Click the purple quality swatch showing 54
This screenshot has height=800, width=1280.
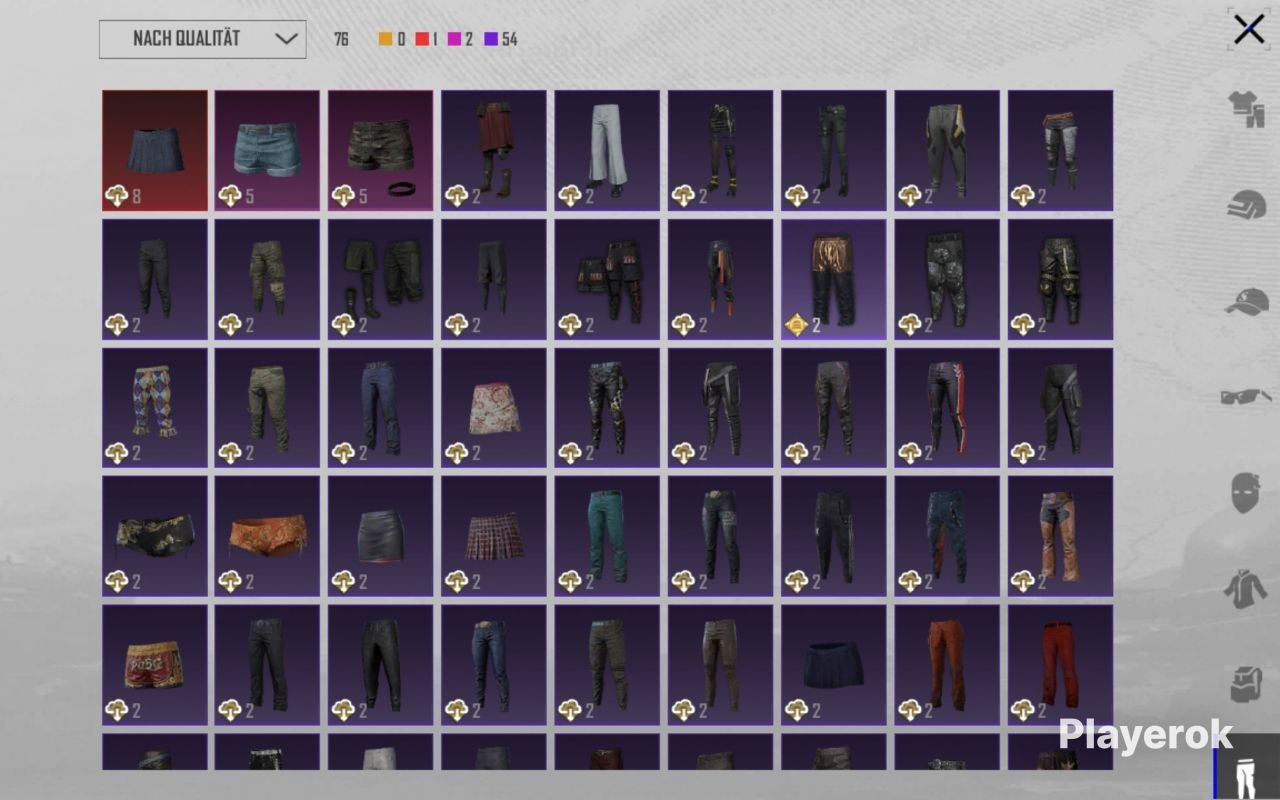pos(491,40)
